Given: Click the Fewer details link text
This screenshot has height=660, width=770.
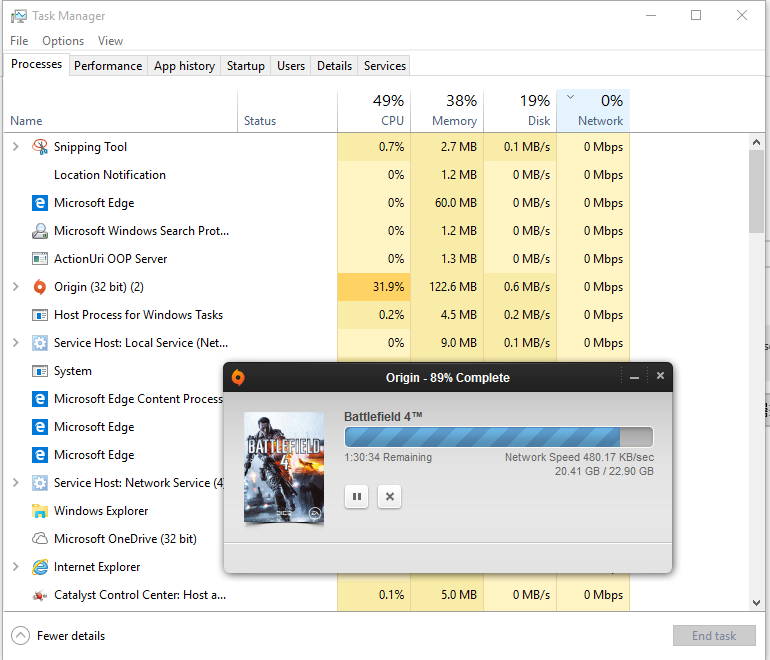Looking at the screenshot, I should click(71, 636).
